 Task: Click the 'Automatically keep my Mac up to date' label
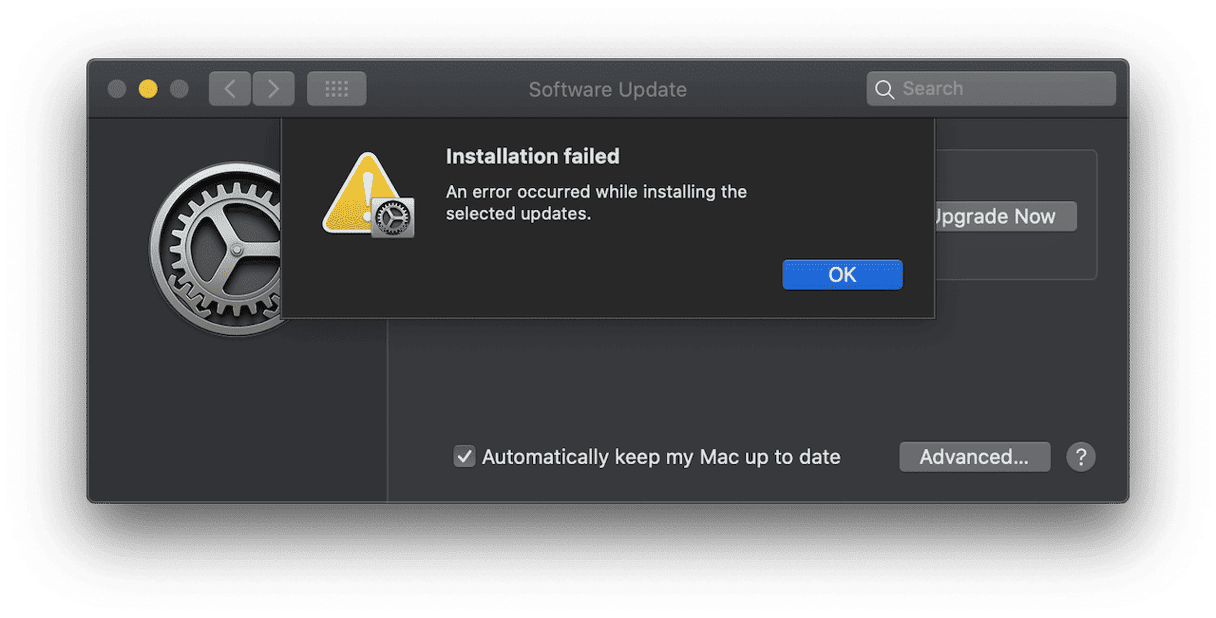(661, 457)
